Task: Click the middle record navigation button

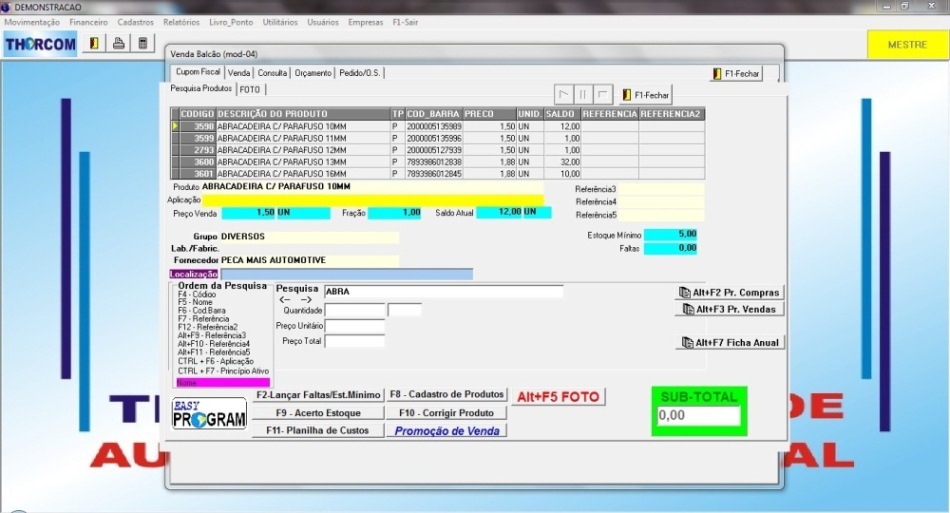Action: click(x=583, y=95)
